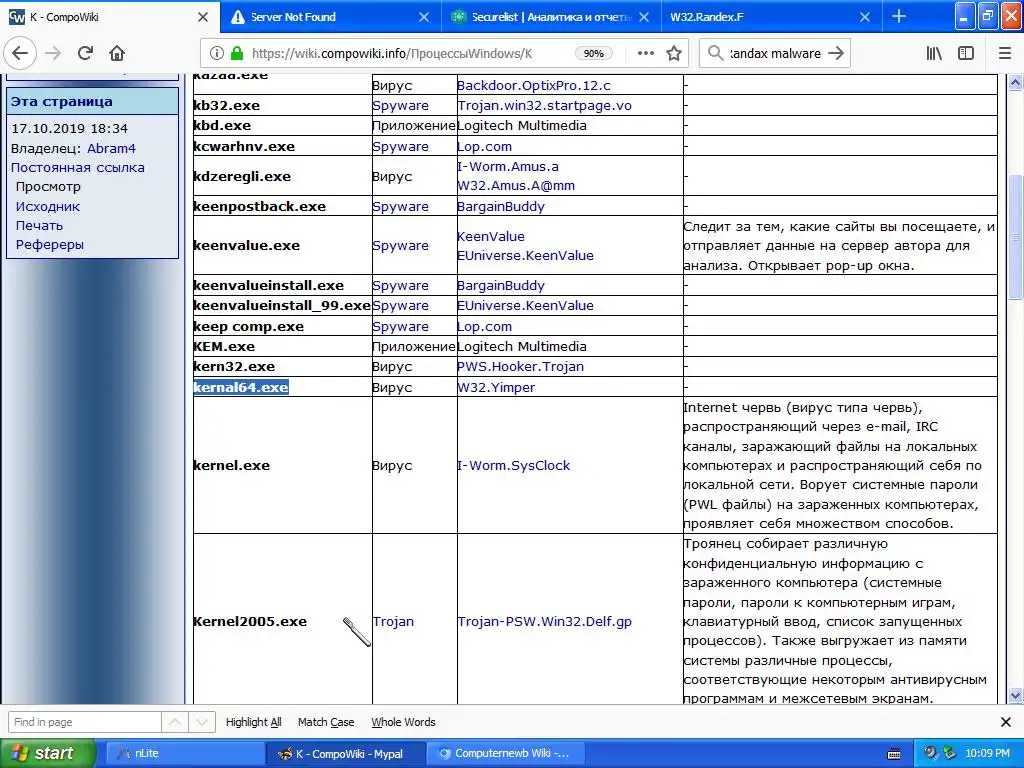Open the Abram4 owner link
This screenshot has height=768, width=1024.
(111, 148)
